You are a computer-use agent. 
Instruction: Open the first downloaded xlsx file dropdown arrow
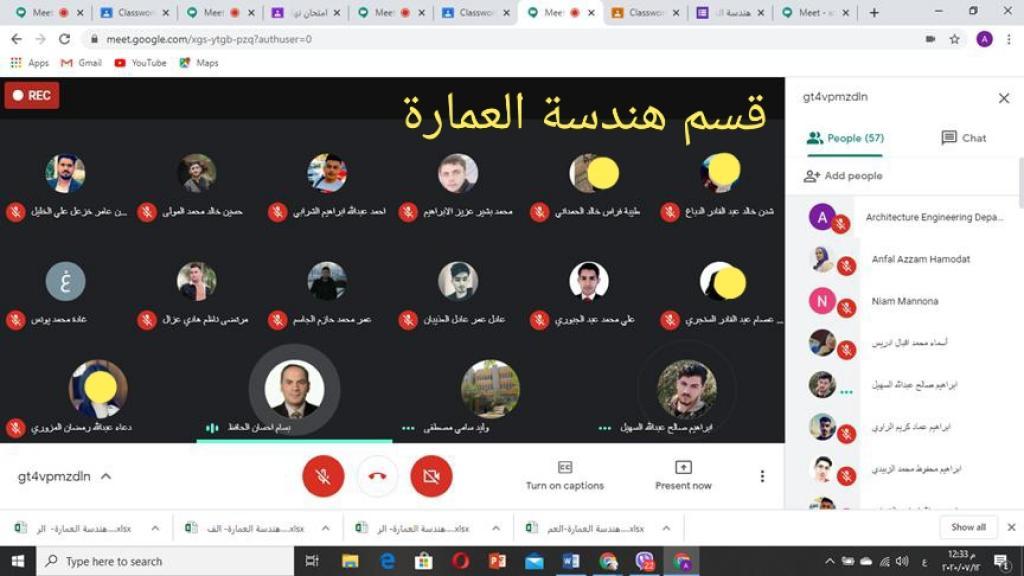point(155,528)
